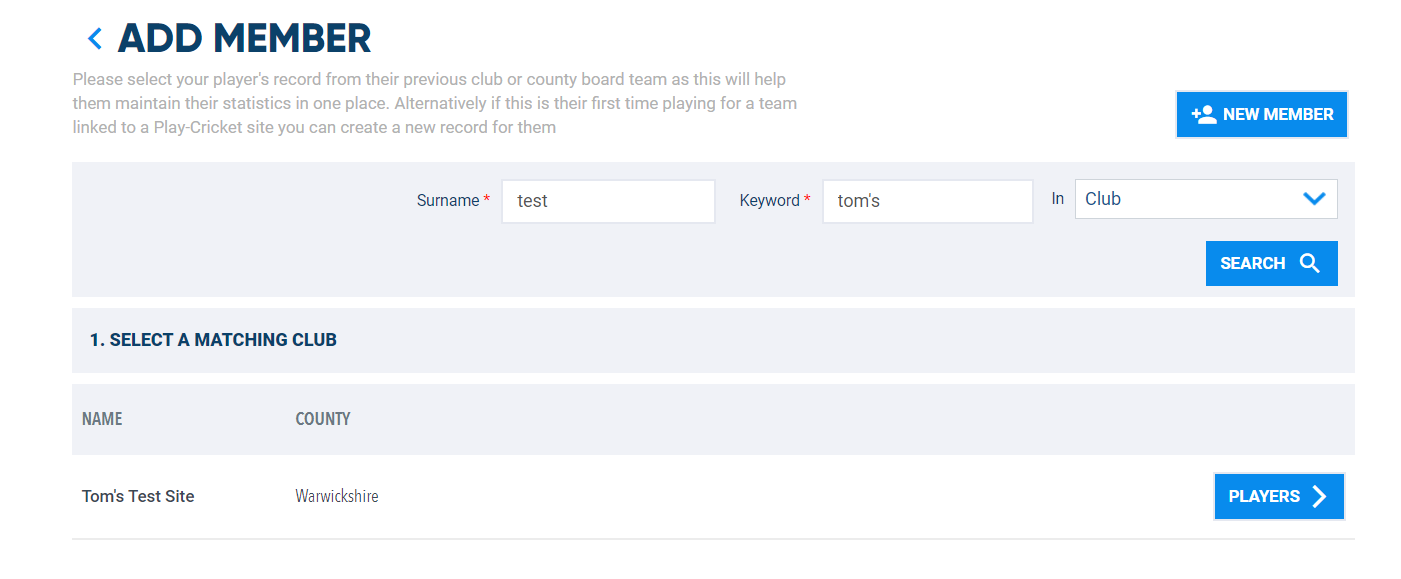This screenshot has height=579, width=1401.
Task: Click the Surname field label
Action: click(448, 200)
